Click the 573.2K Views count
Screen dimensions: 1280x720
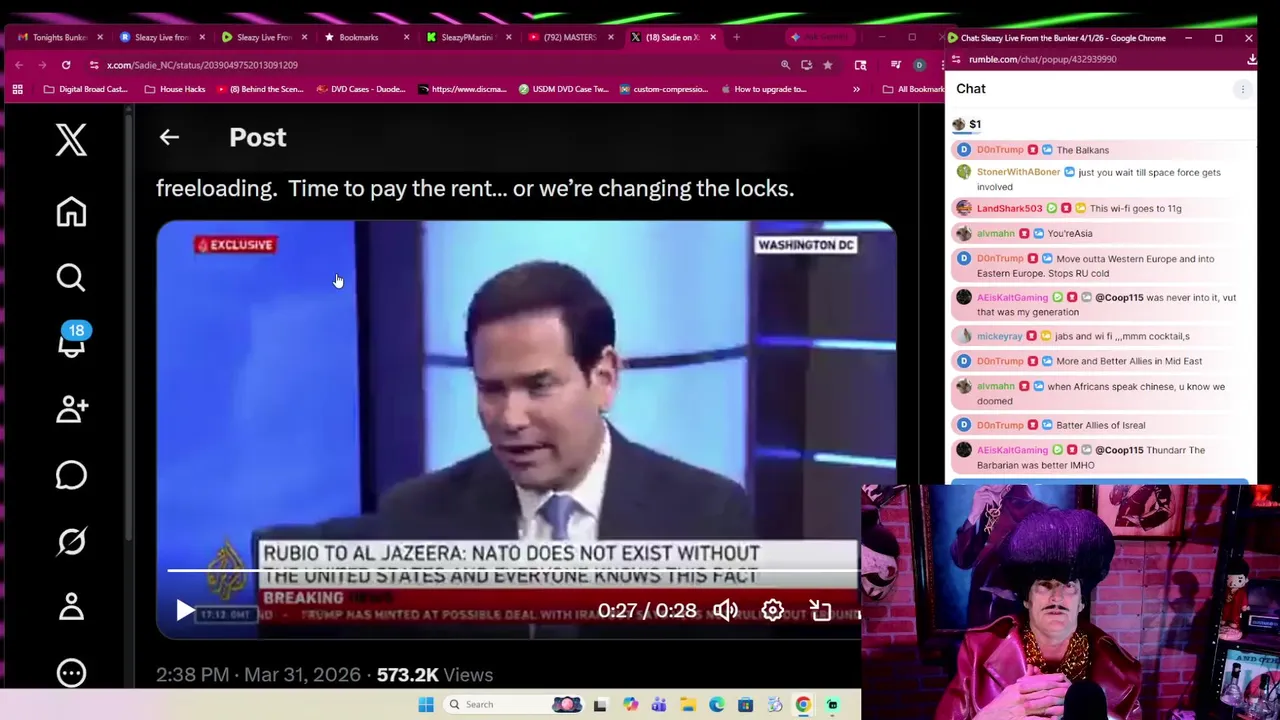(x=435, y=675)
